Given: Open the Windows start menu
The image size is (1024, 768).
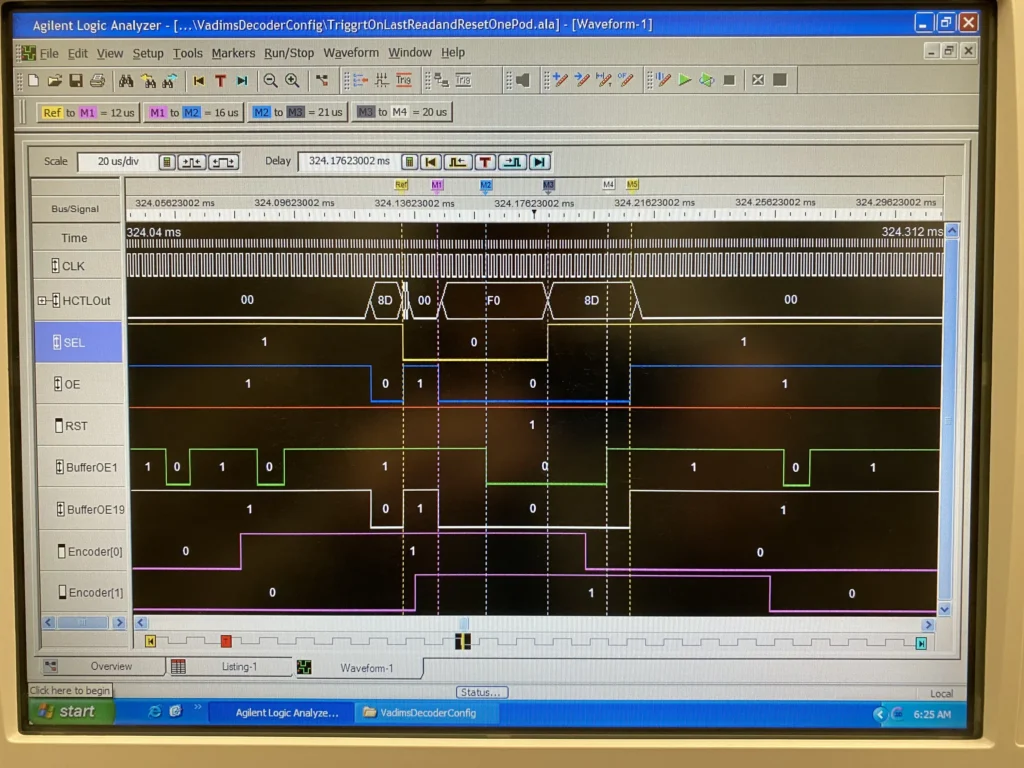Looking at the screenshot, I should click(x=71, y=712).
